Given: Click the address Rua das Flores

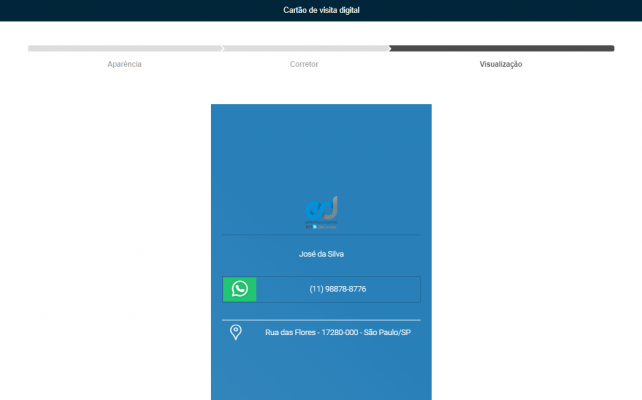Looking at the screenshot, I should tap(338, 332).
